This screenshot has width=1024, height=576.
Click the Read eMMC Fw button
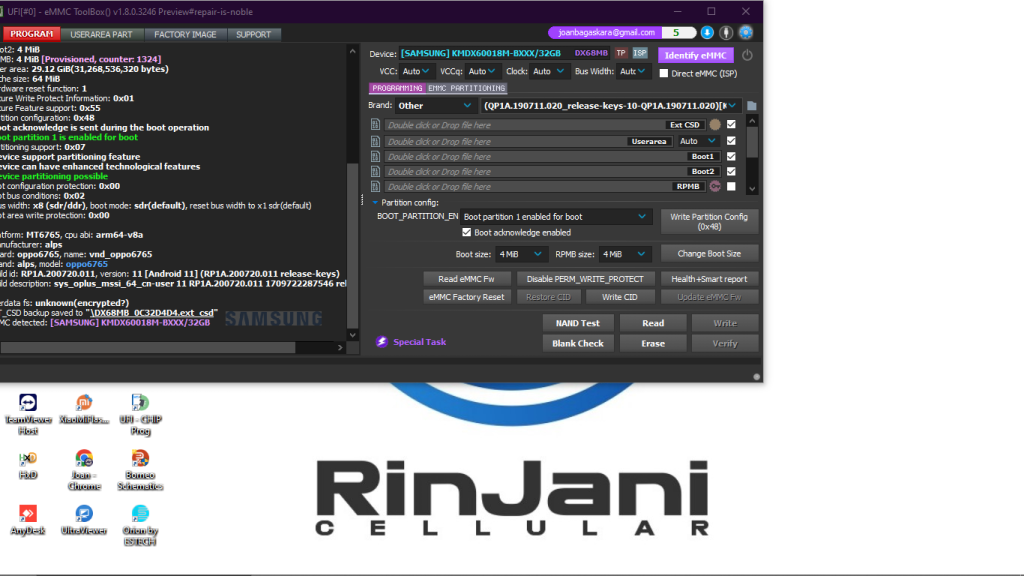466,279
